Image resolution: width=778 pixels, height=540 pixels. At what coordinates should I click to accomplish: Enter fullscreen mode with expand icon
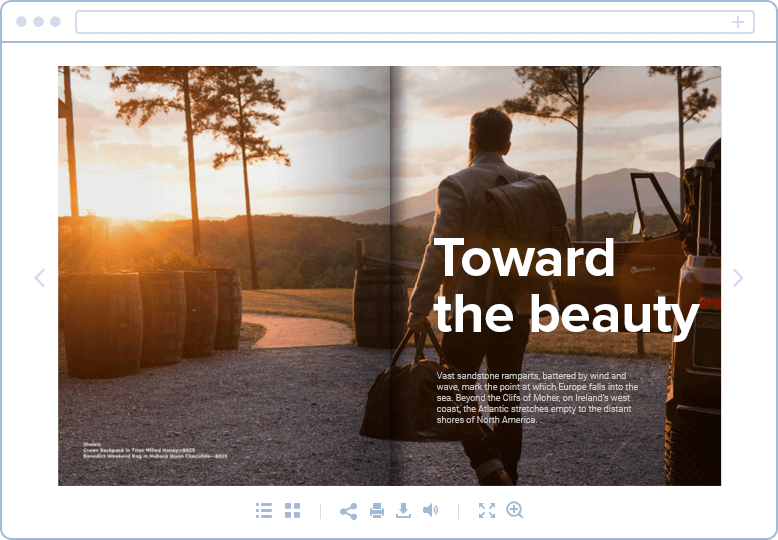487,511
